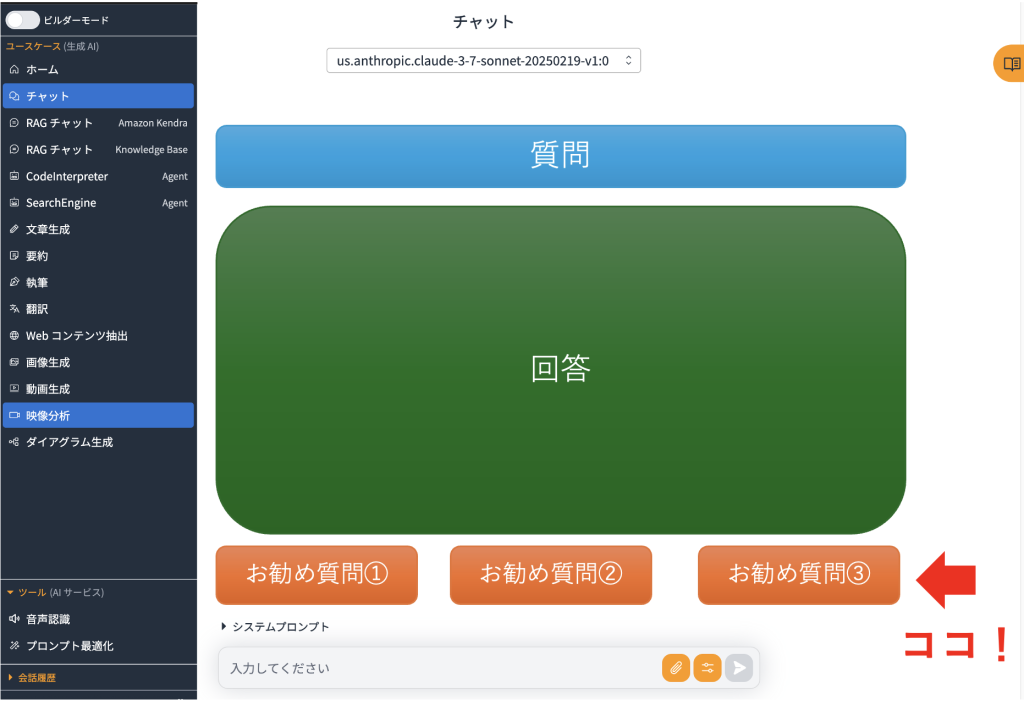This screenshot has width=1024, height=705.
Task: Go to 文章生成 use case
Action: [x=99, y=229]
